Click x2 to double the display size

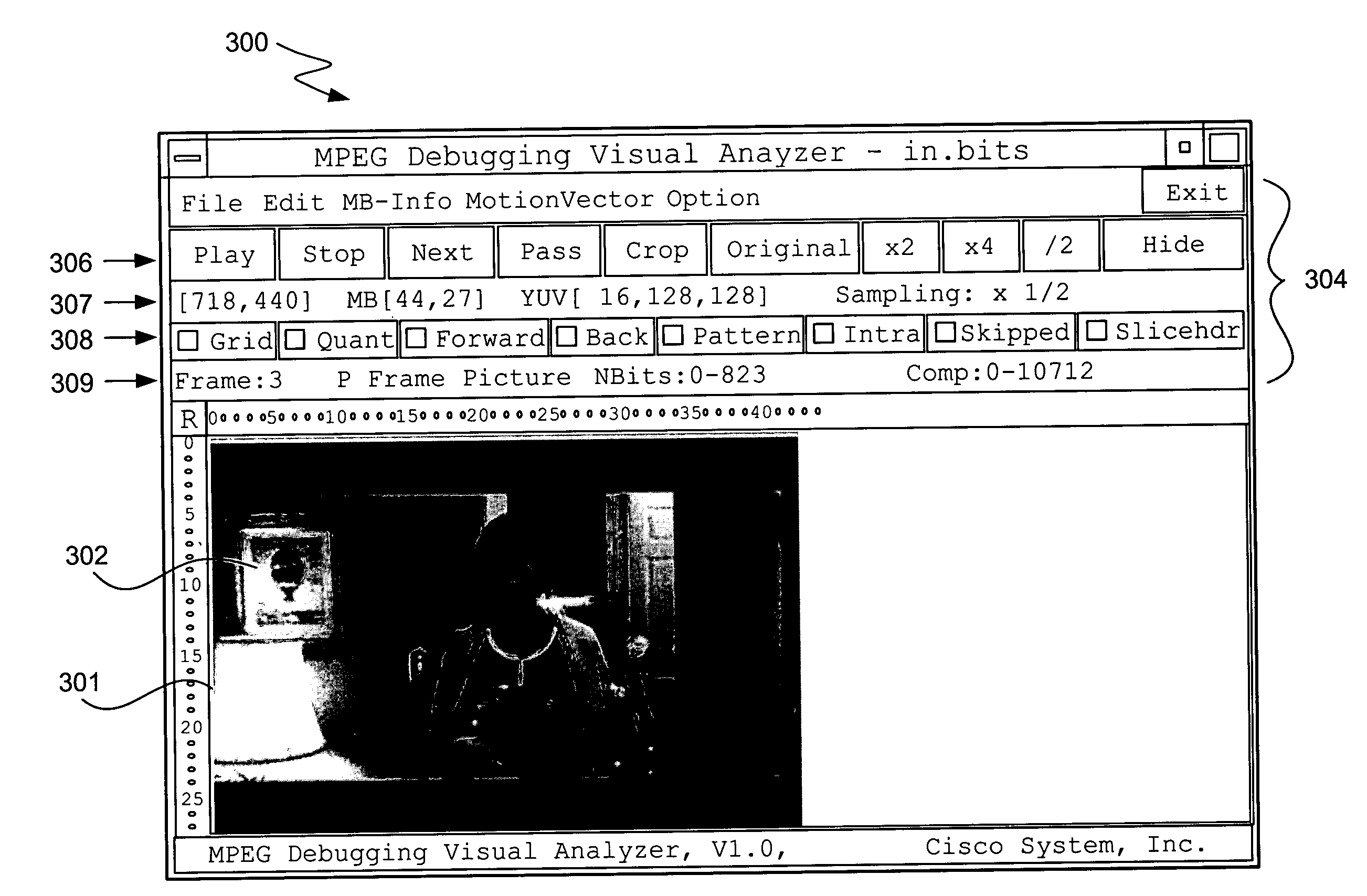tap(893, 248)
